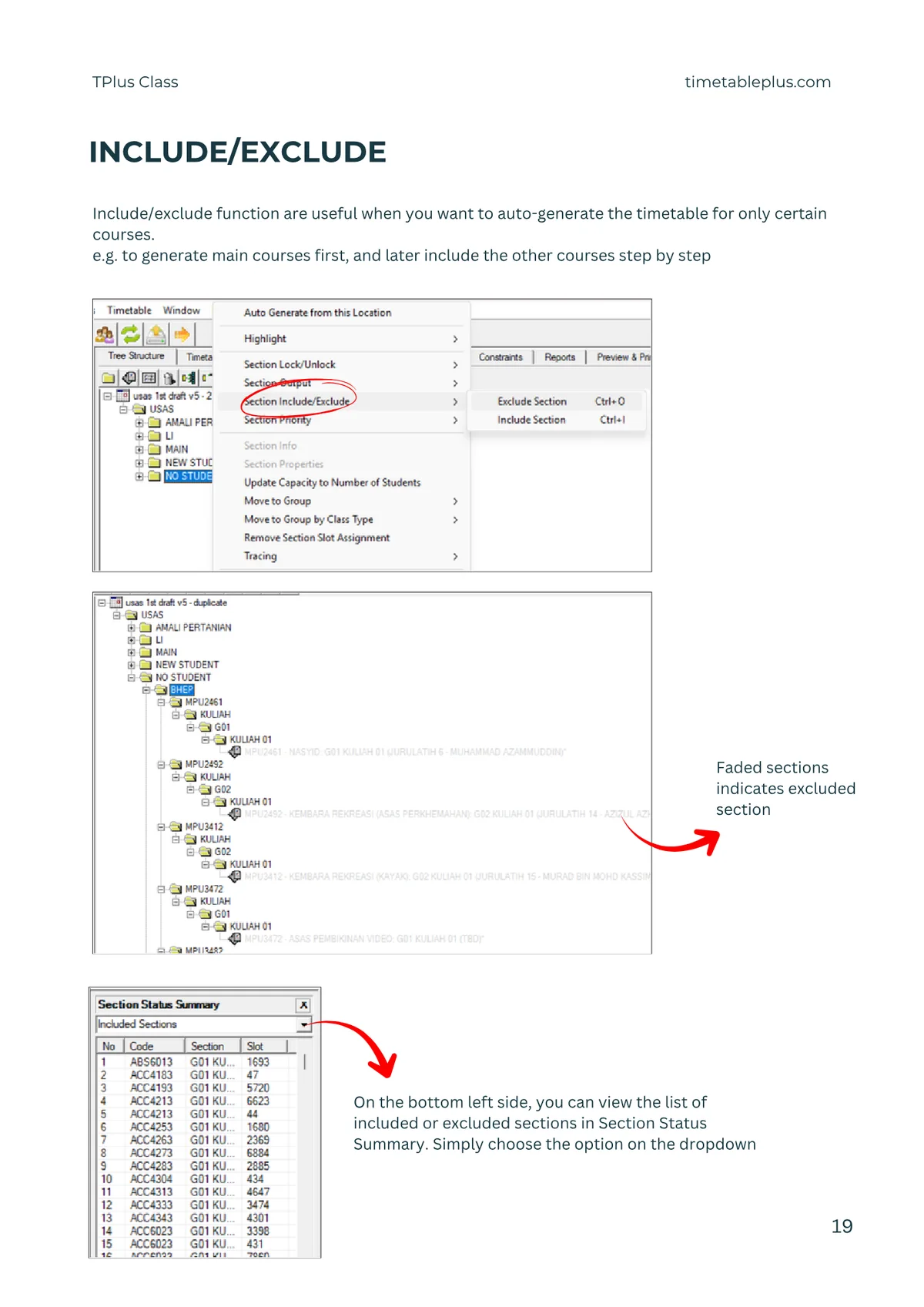Screen dimensions: 924x1307
Task: Expand the highlighted NO STUDE folder beside the context menu
Action: coord(139,476)
